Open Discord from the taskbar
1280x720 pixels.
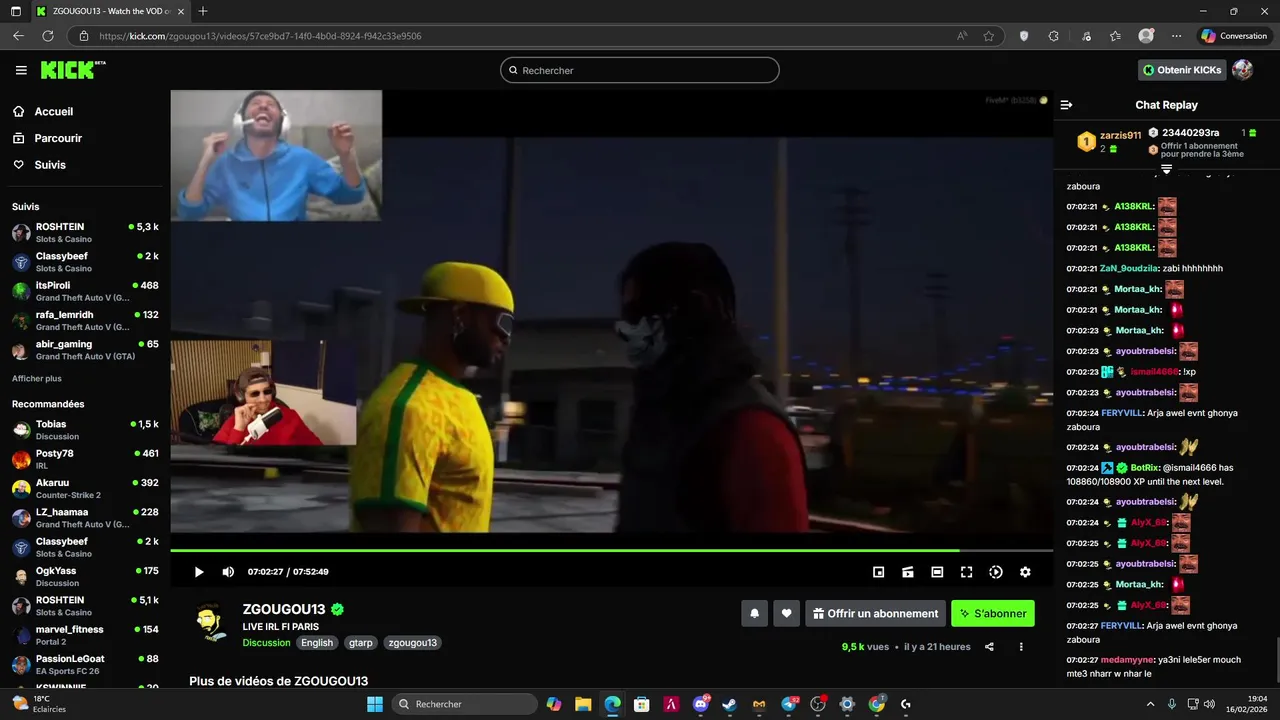click(700, 704)
